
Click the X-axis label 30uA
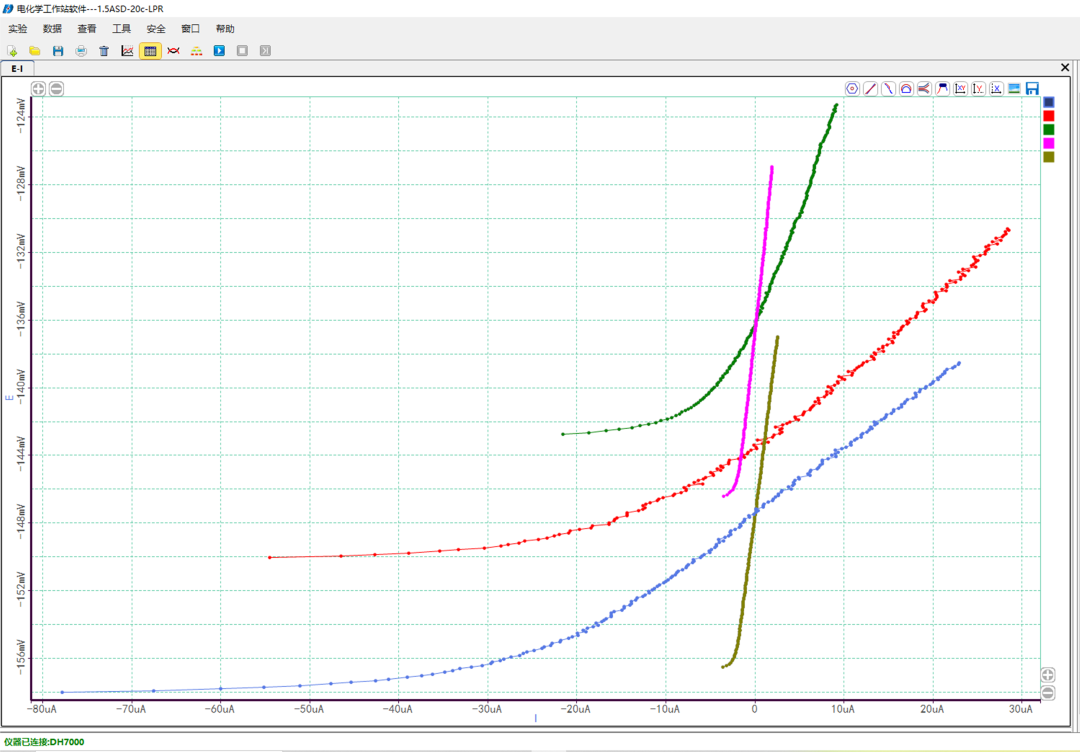point(1021,709)
